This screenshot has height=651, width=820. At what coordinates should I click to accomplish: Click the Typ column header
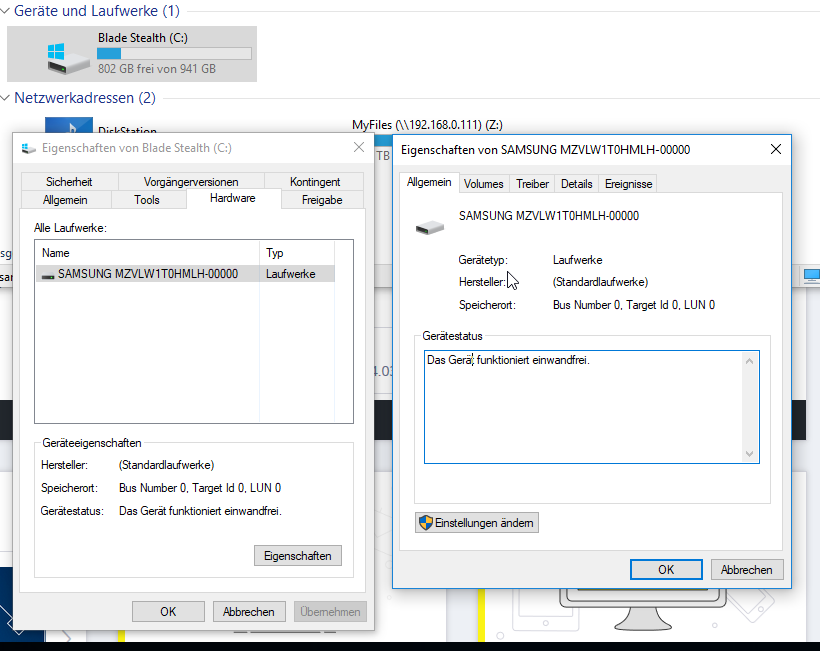tap(297, 253)
